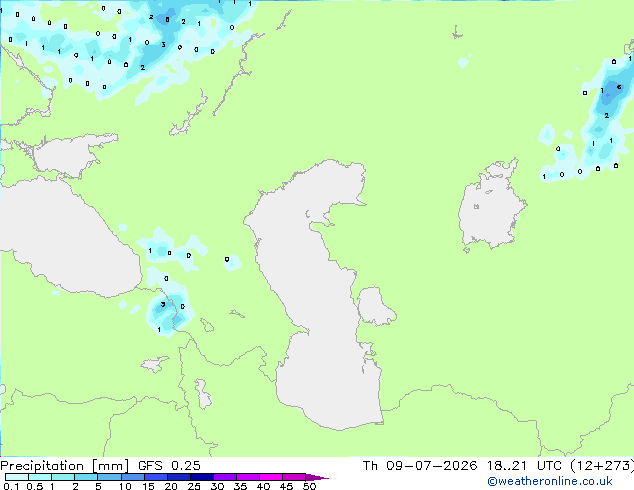Click the "Th 09-07-2026" date text
The image size is (634, 490).
(x=420, y=466)
